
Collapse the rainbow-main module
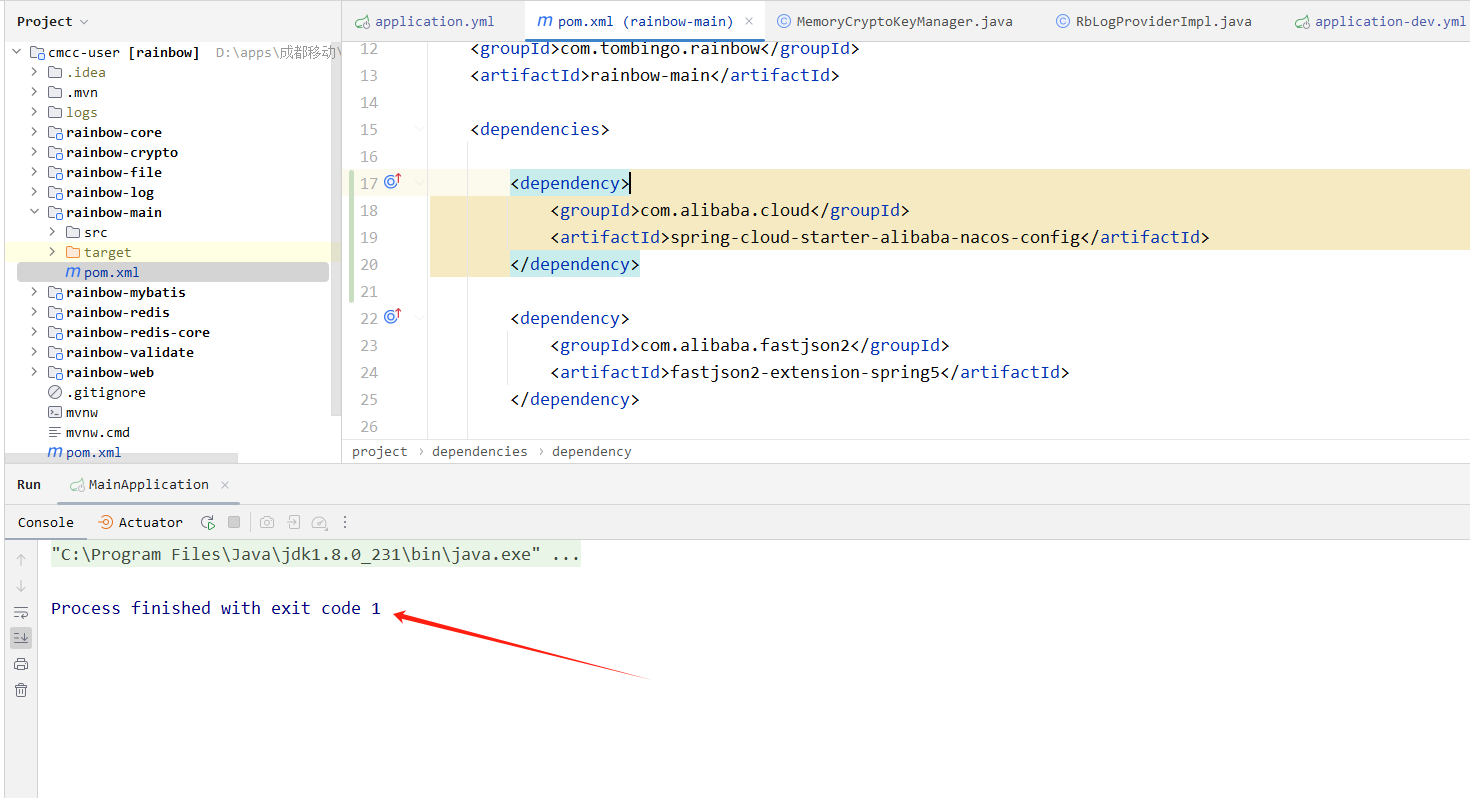35,212
